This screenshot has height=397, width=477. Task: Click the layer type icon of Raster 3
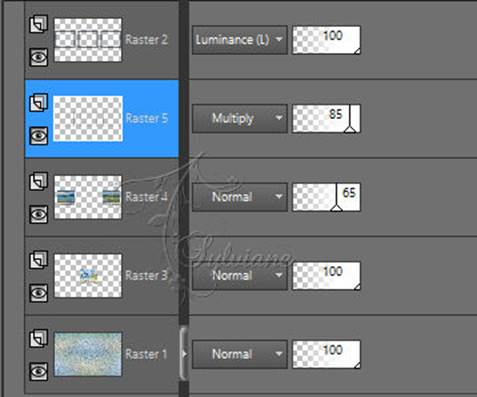39,260
